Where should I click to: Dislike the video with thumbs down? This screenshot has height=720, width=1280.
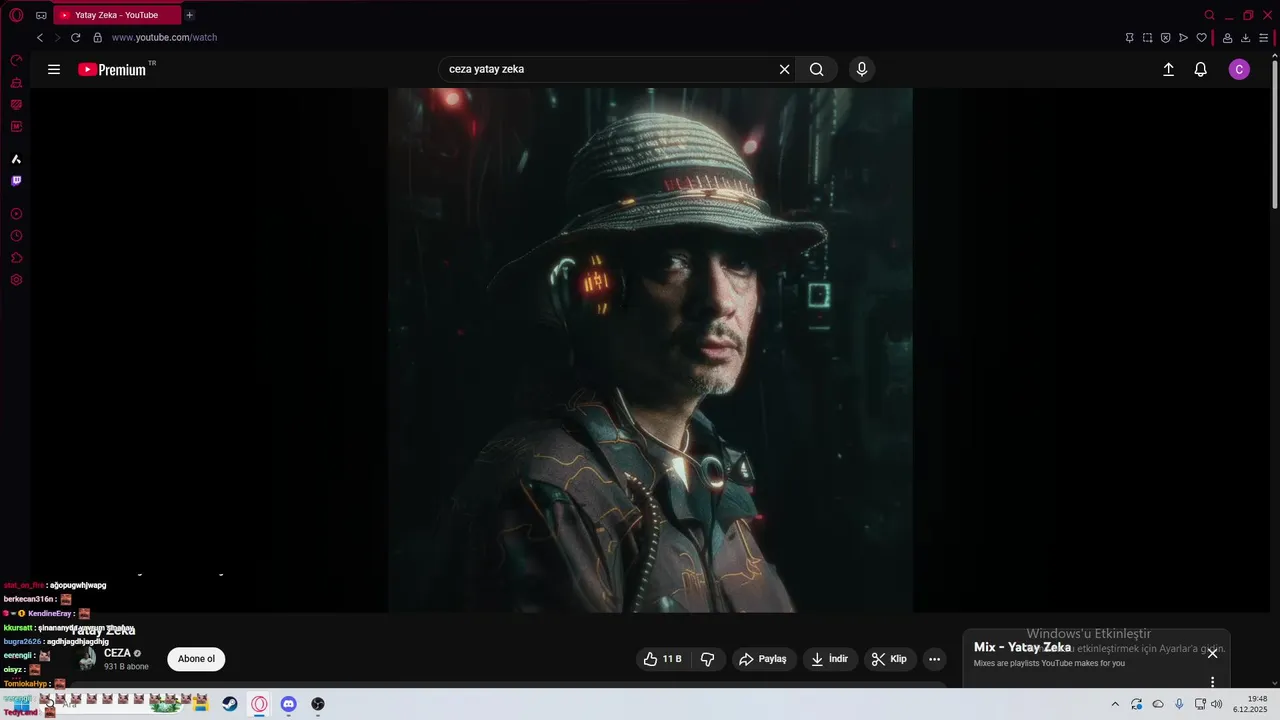[x=708, y=659]
